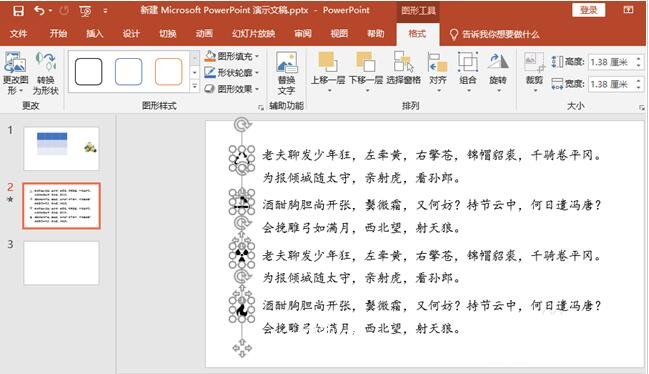Screen dimensions: 649x374
Task: Select slide 1 thumbnail
Action: click(61, 149)
